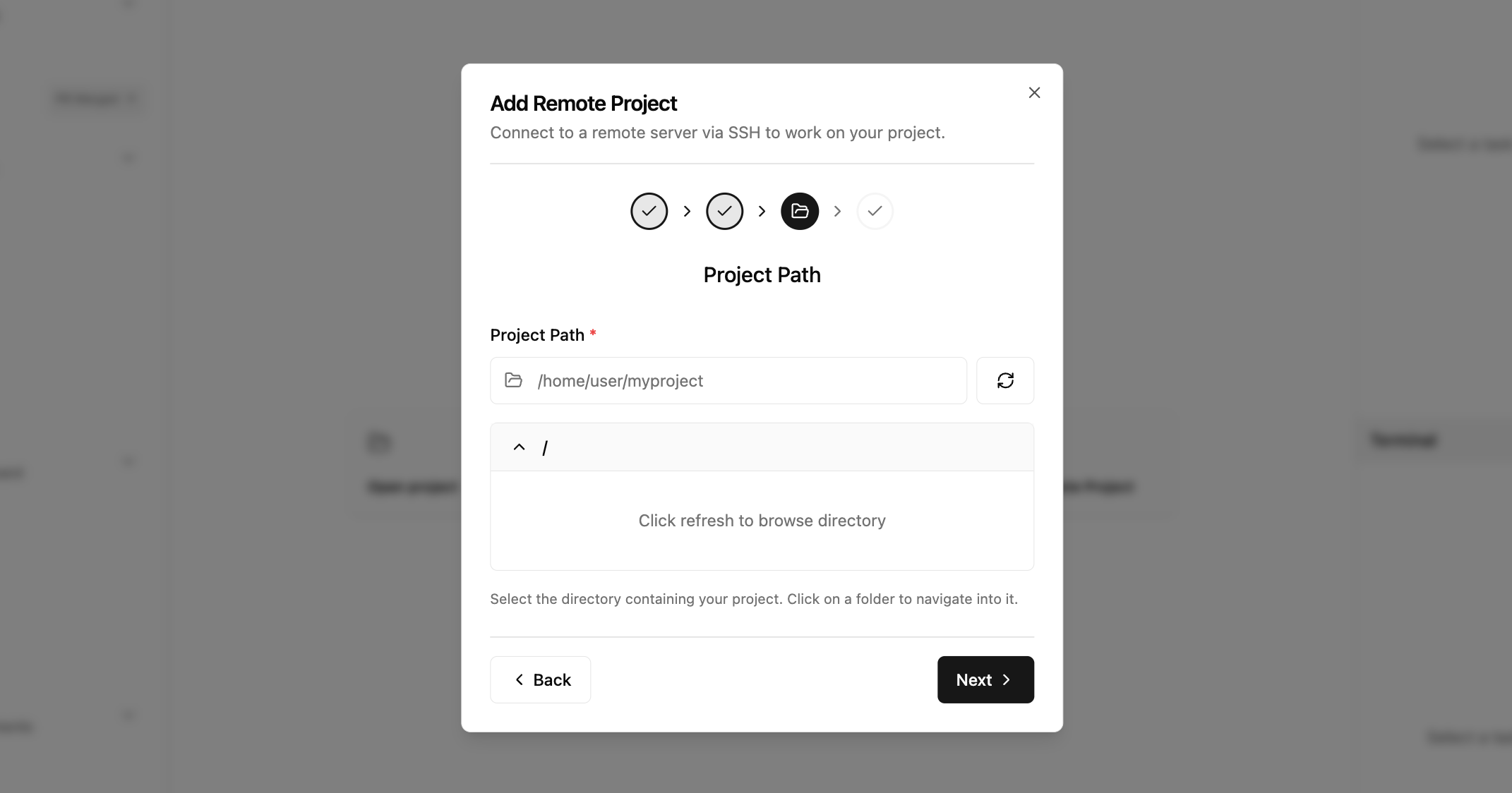Screen dimensions: 1512x793
Task: Click the helper text about selecting a directory
Action: pos(753,599)
